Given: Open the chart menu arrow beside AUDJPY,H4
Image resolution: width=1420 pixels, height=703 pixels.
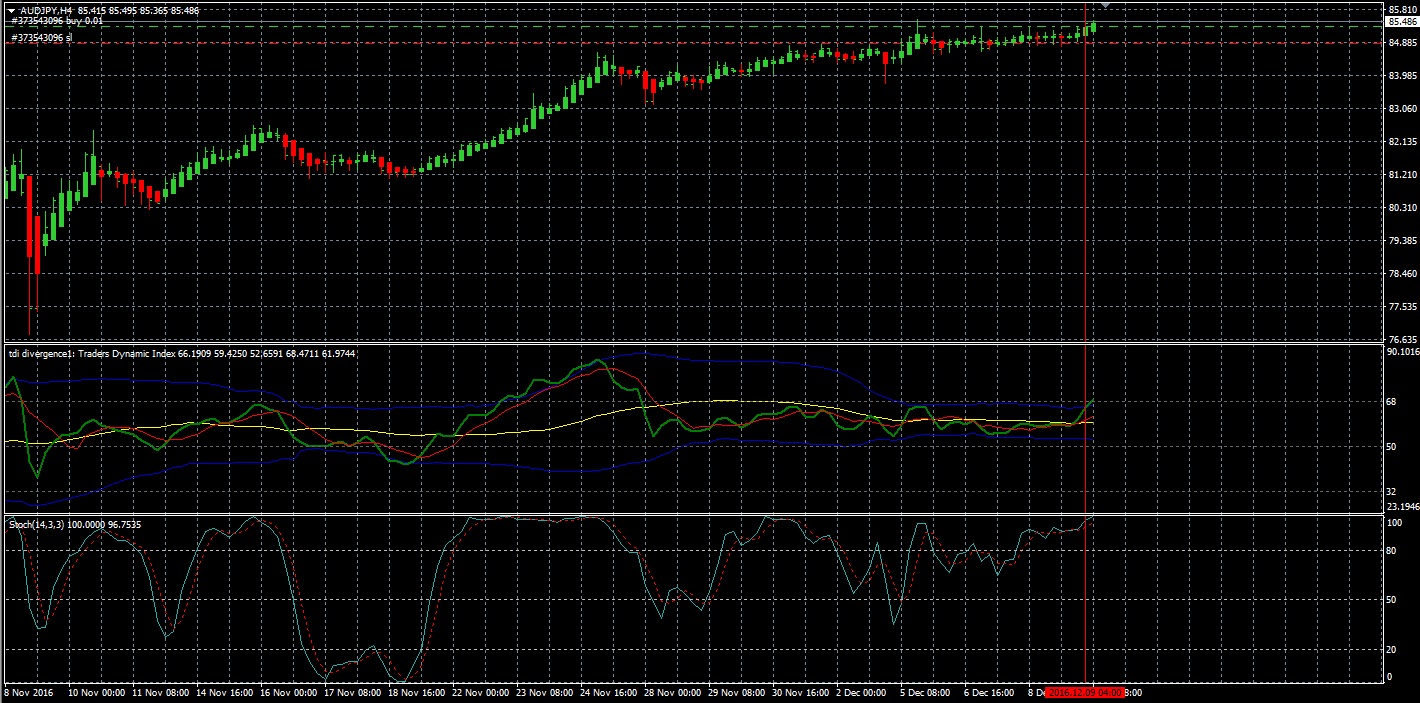Looking at the screenshot, I should (x=11, y=9).
